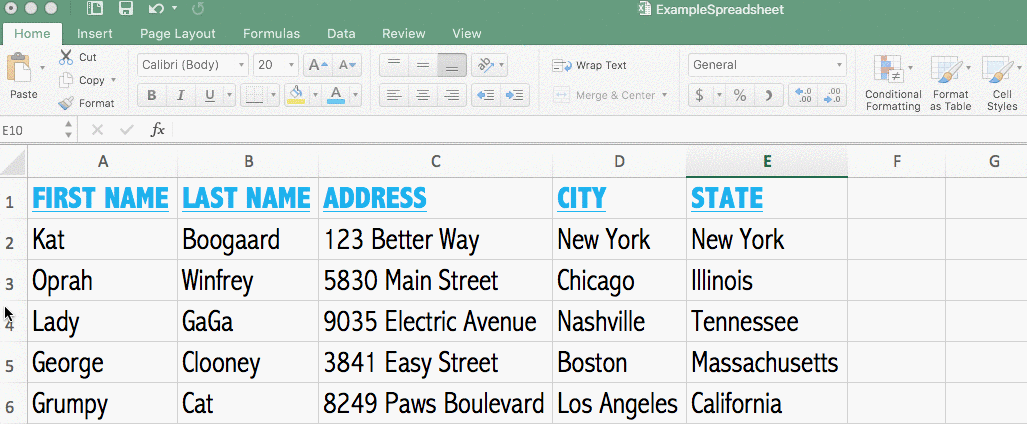Click the Format as Table button
The height and width of the screenshot is (424, 1027).
click(x=950, y=83)
